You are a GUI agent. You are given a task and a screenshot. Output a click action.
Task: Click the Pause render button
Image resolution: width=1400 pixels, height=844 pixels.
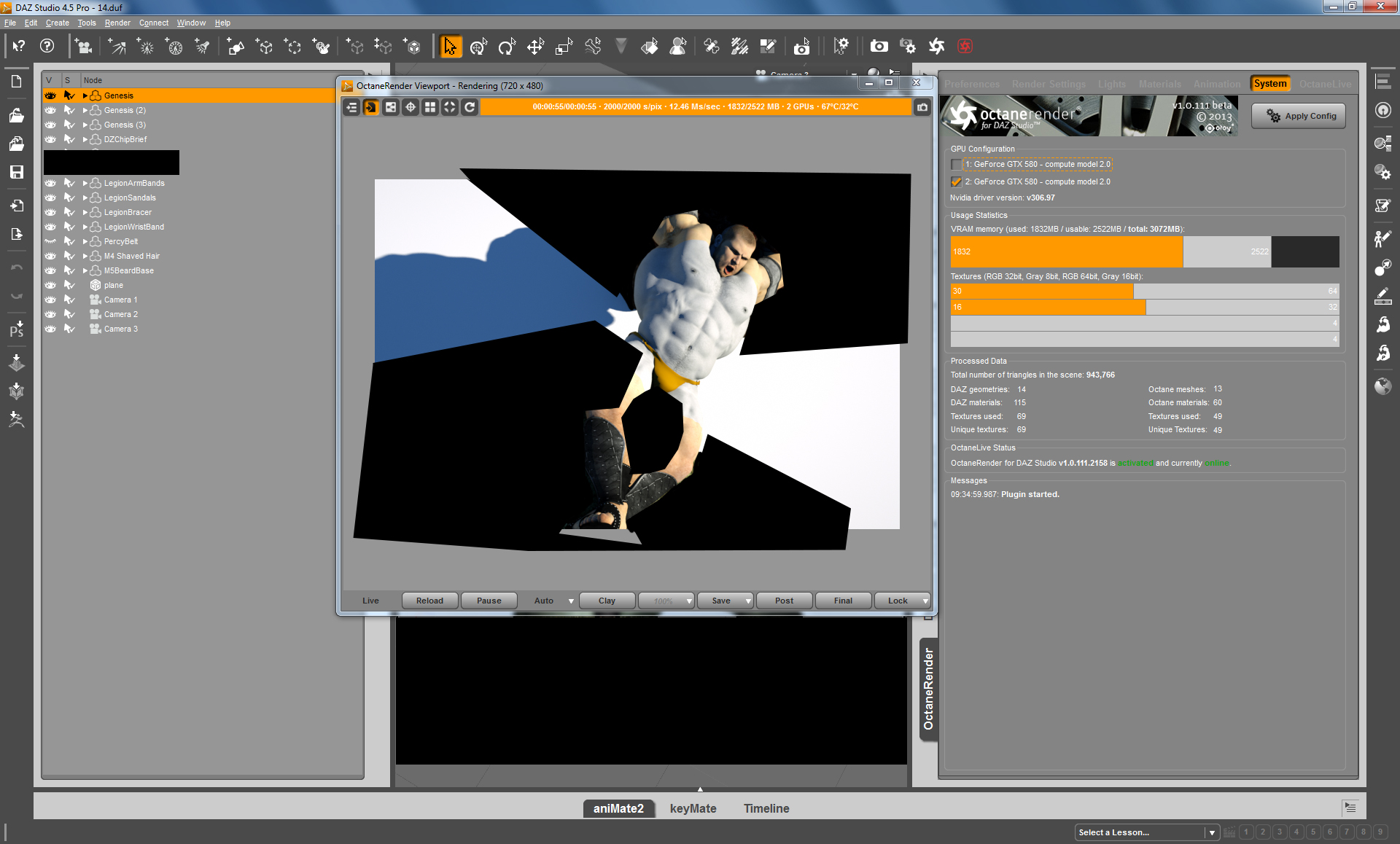click(489, 601)
